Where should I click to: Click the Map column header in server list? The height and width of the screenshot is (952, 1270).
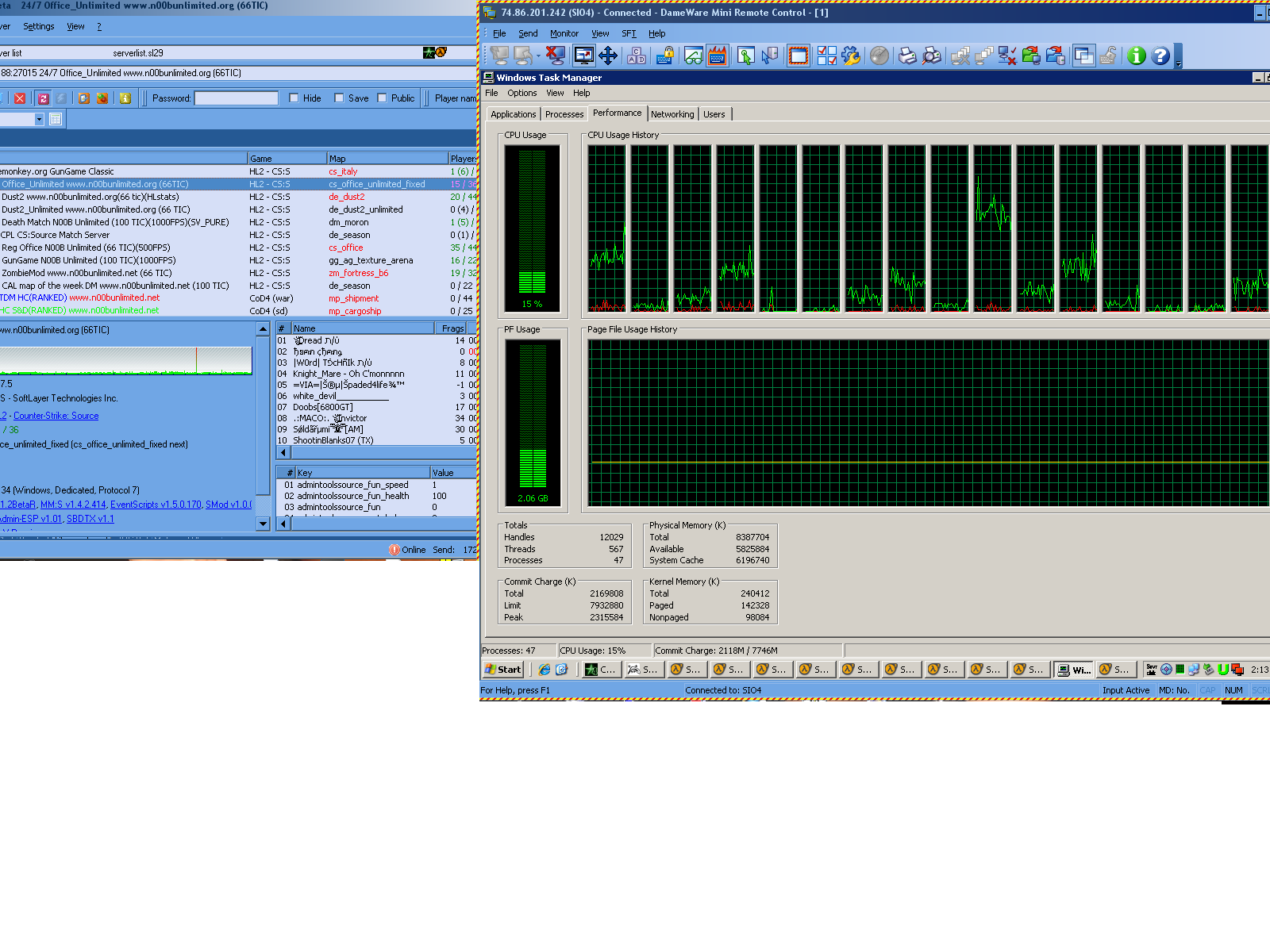[387, 159]
